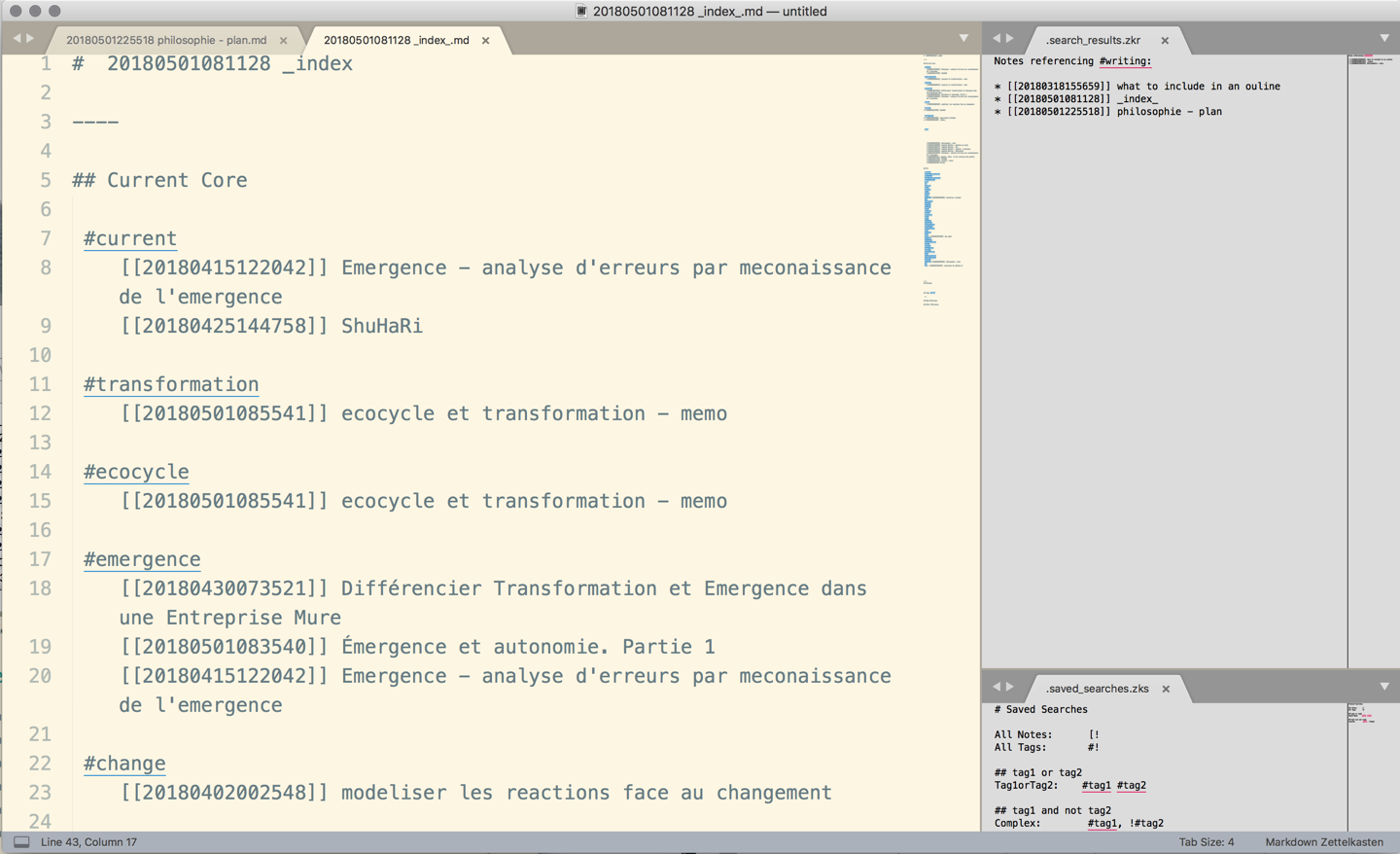Open the overflow dropdown in the search results panel
The height and width of the screenshot is (854, 1400).
1384,37
